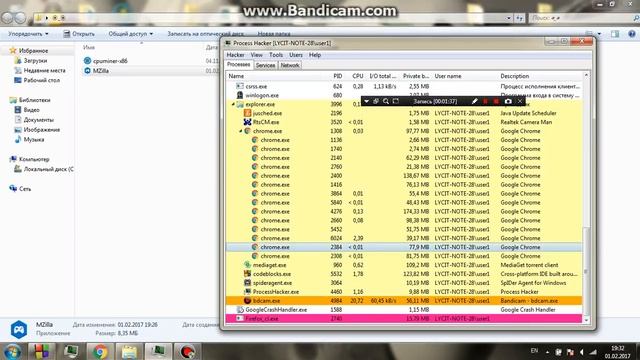This screenshot has height=360, width=640.
Task: Click the magnifier icon on Bandicam bar
Action: click(x=386, y=101)
